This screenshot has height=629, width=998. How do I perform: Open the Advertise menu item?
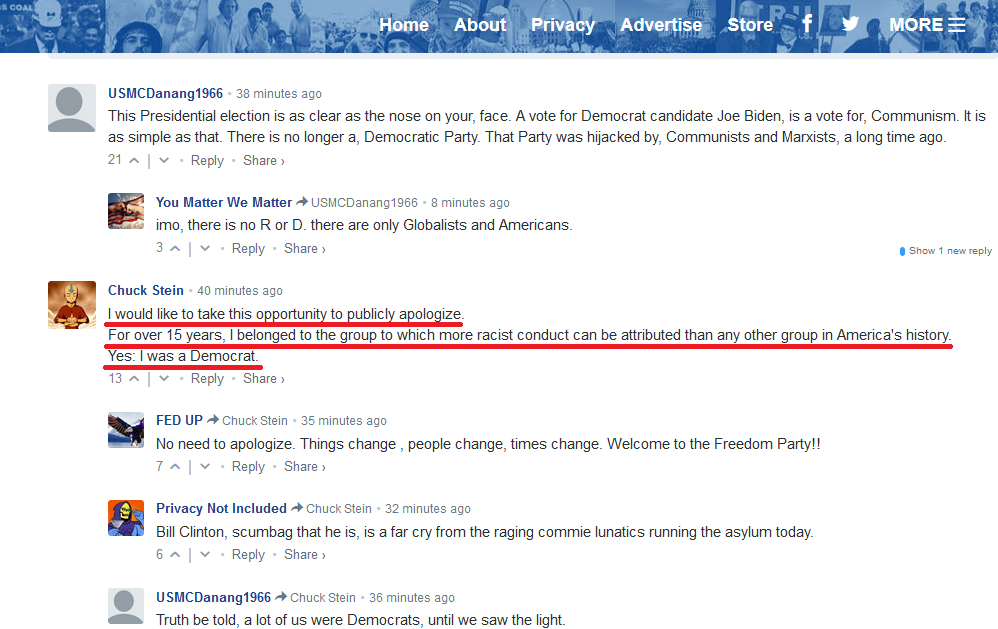(661, 25)
